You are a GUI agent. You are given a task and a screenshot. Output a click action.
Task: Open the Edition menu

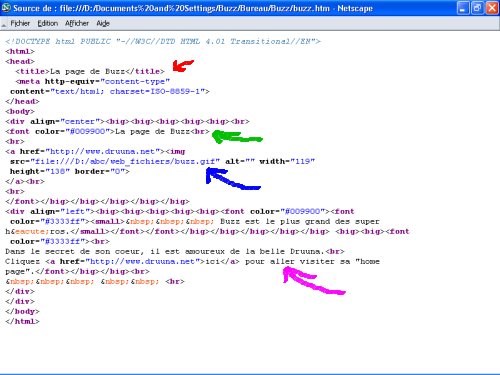(x=47, y=23)
